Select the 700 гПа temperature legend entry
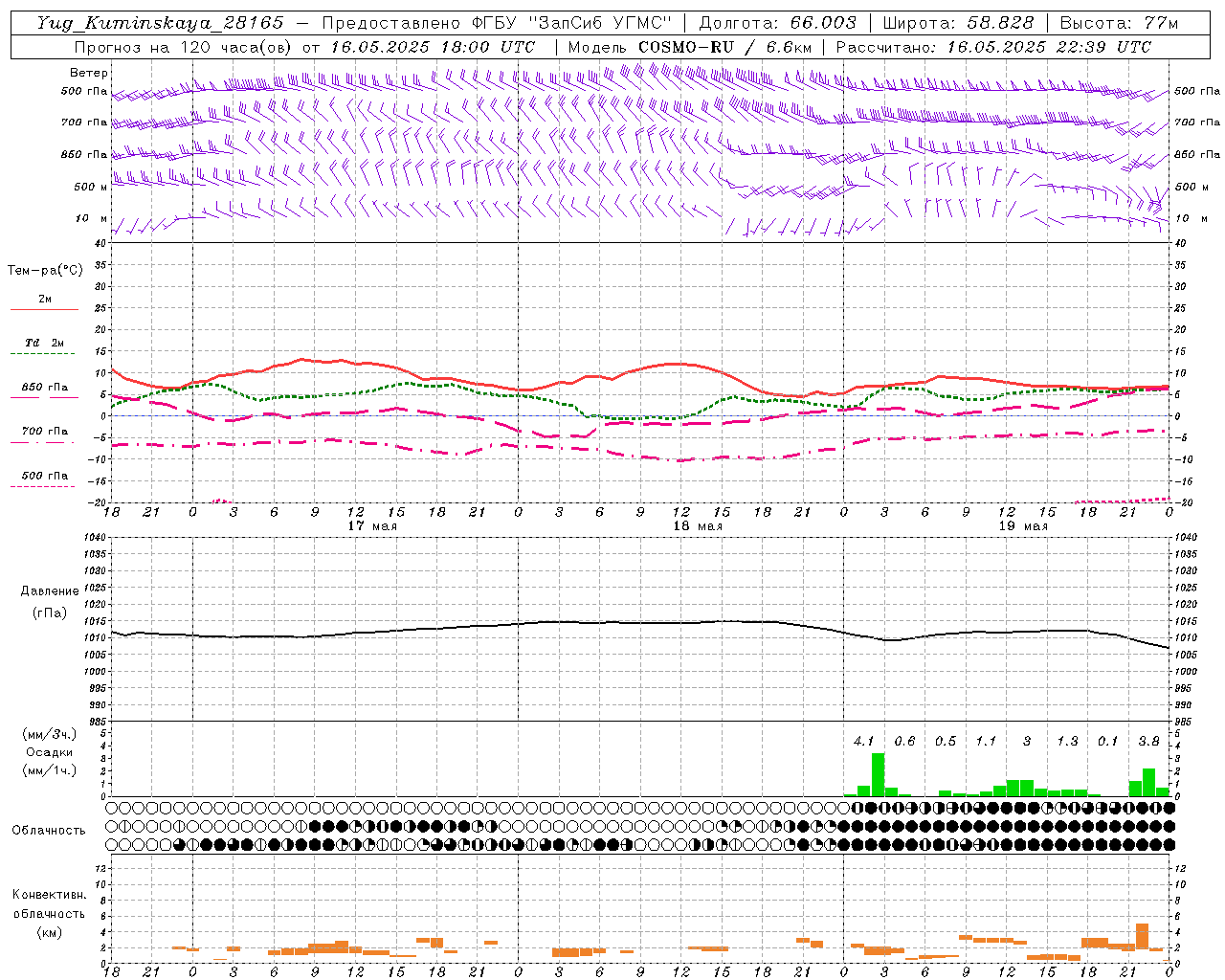Image resolution: width=1225 pixels, height=980 pixels. pyautogui.click(x=44, y=432)
